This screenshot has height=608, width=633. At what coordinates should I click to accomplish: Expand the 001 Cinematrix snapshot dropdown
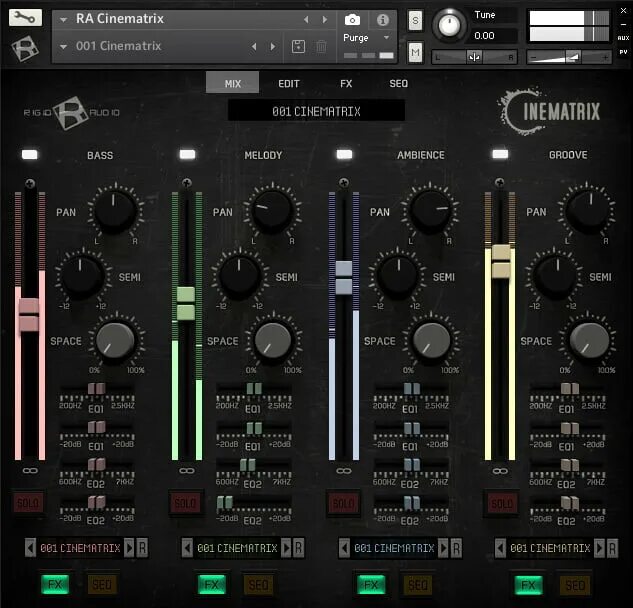tap(63, 46)
